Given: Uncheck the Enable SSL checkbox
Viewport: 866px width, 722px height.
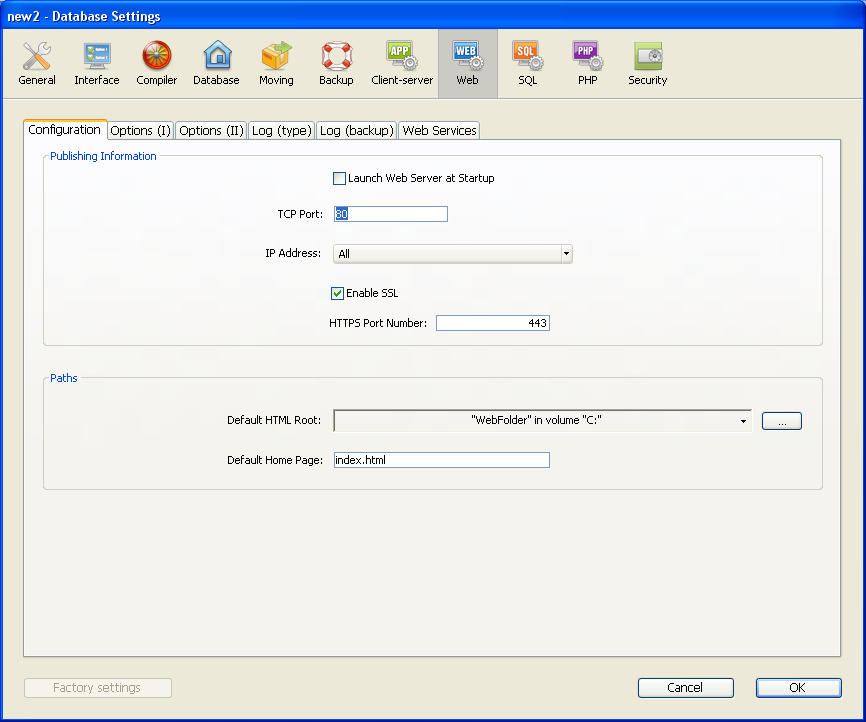Looking at the screenshot, I should (x=338, y=294).
